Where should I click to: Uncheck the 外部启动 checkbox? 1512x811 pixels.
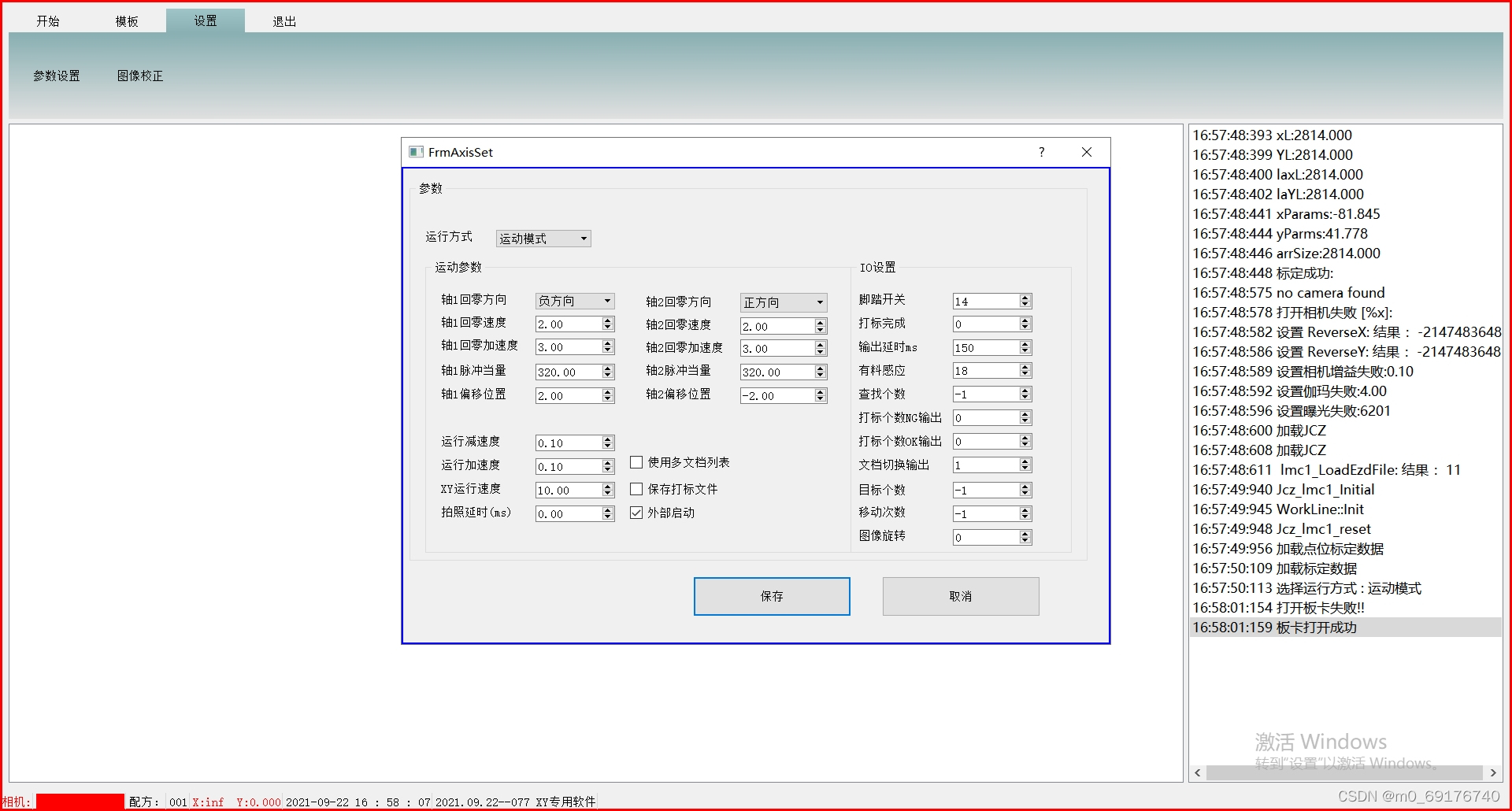(x=636, y=513)
